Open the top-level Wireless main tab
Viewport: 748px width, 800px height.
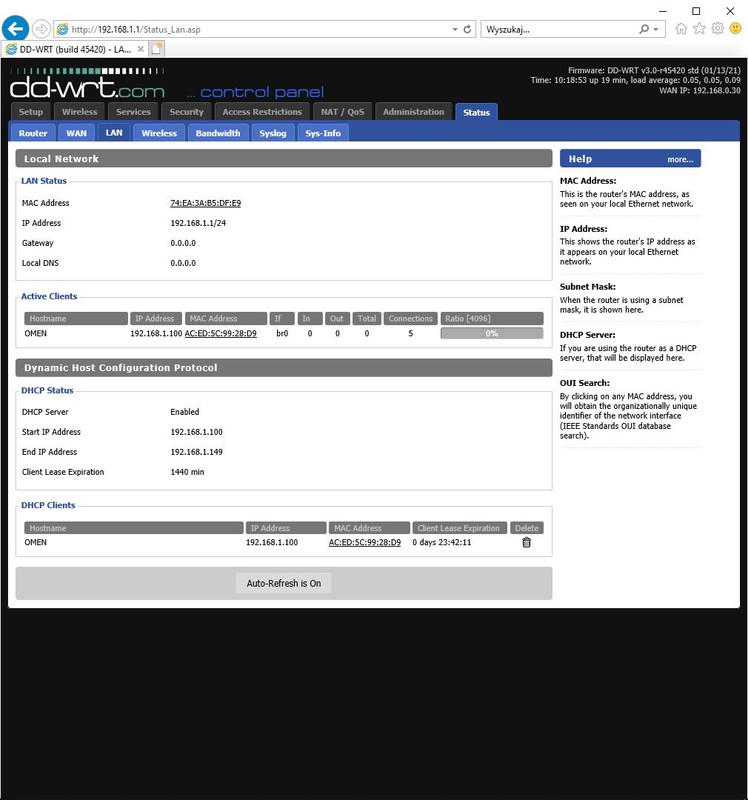tap(80, 112)
